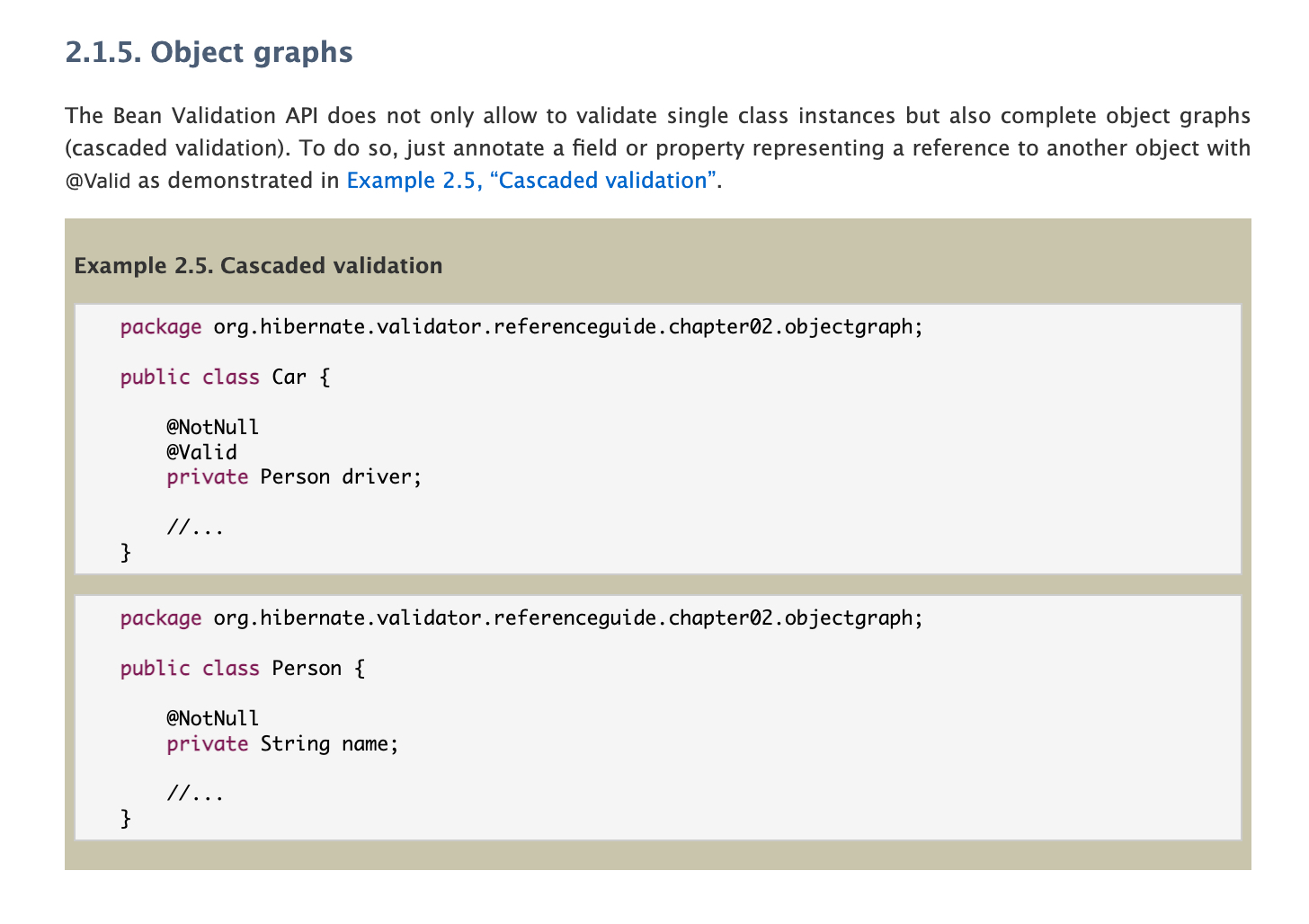Click the closing brace of Person class
The width and height of the screenshot is (1309, 924).
pos(126,819)
